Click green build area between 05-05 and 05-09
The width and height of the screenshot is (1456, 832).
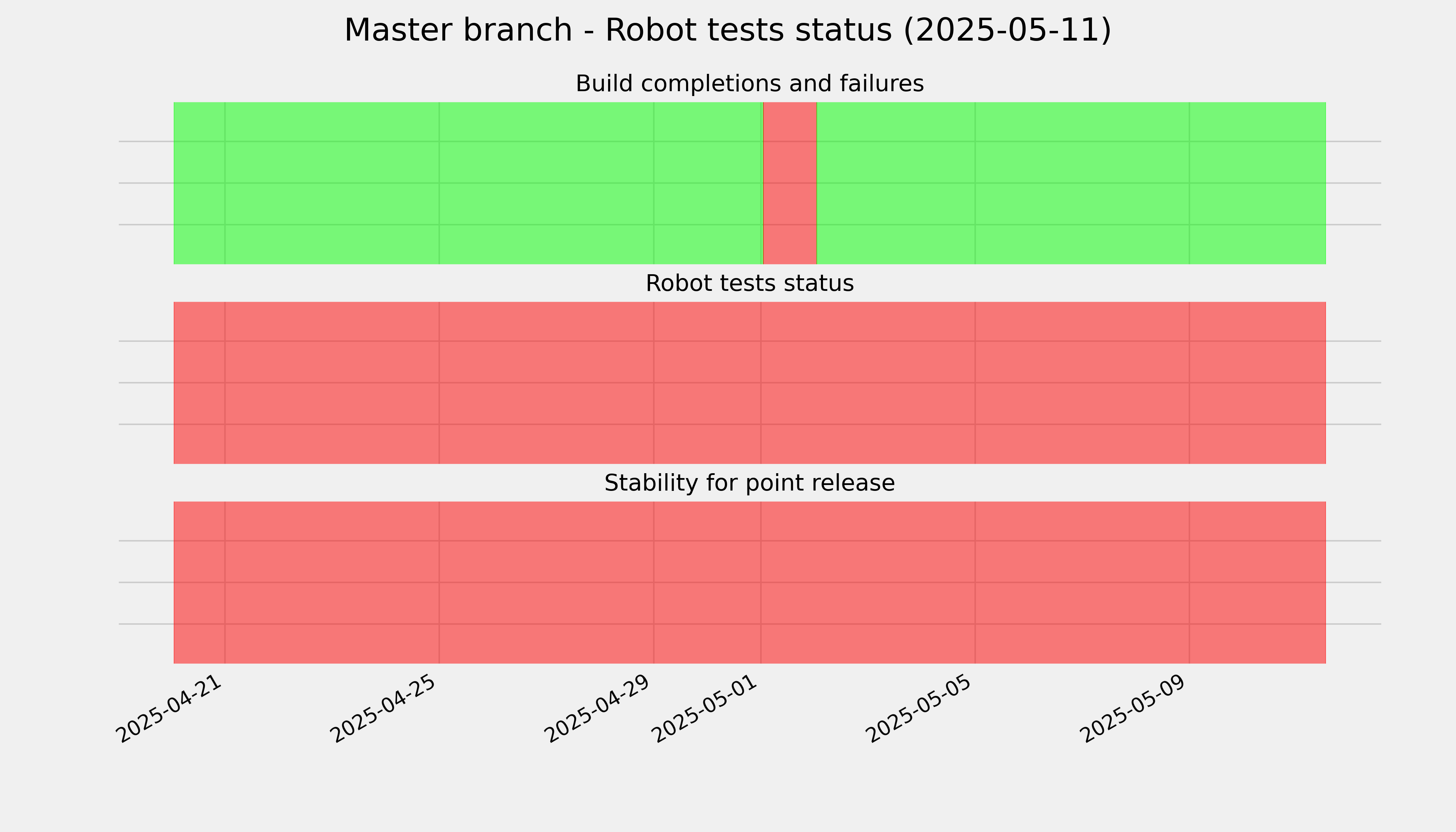click(x=1082, y=183)
